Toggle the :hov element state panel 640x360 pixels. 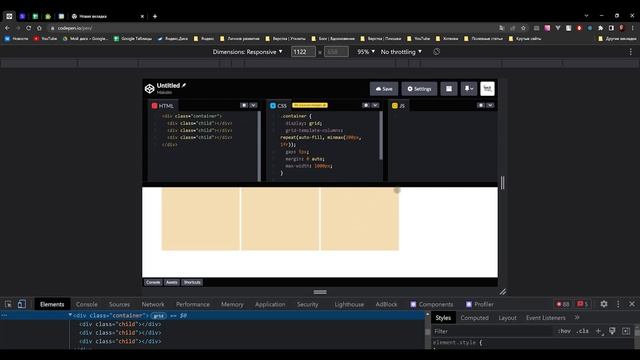564,331
